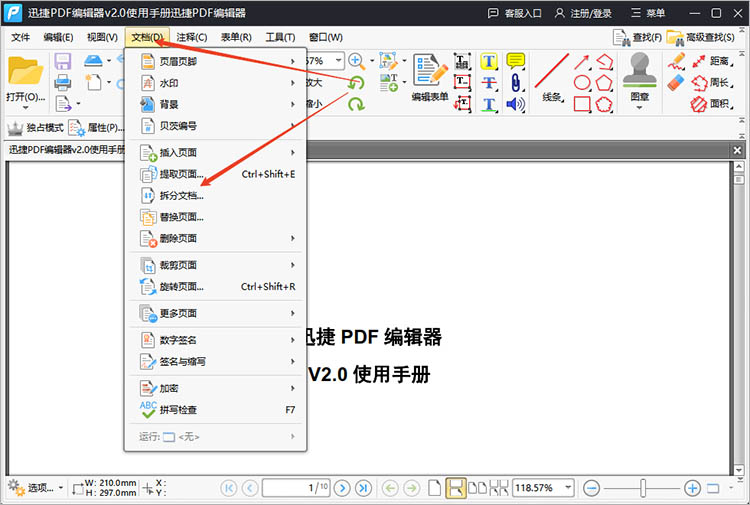Select the Area measuring tool

712,104
